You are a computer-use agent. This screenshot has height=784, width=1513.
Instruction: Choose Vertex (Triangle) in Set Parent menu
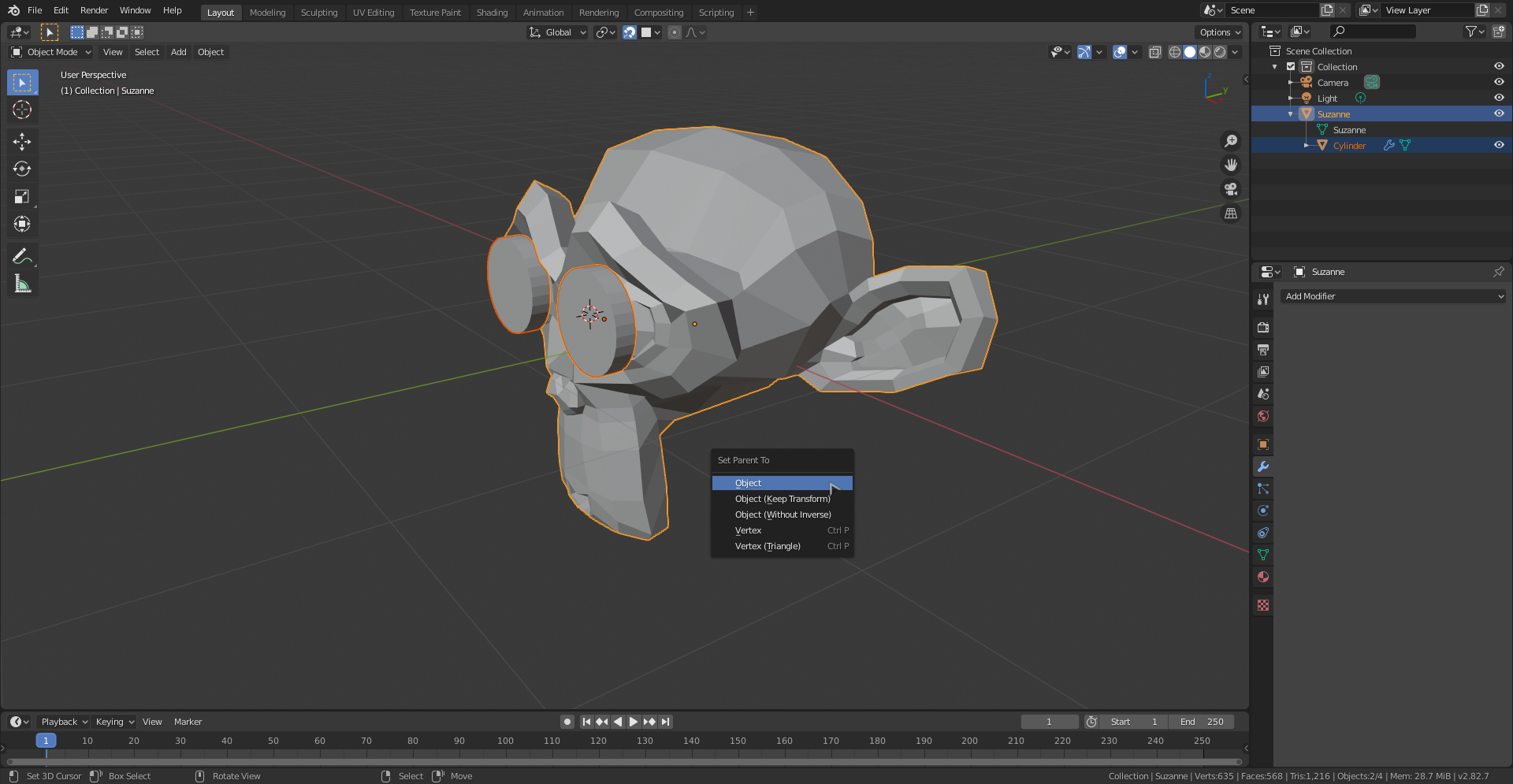pos(783,546)
